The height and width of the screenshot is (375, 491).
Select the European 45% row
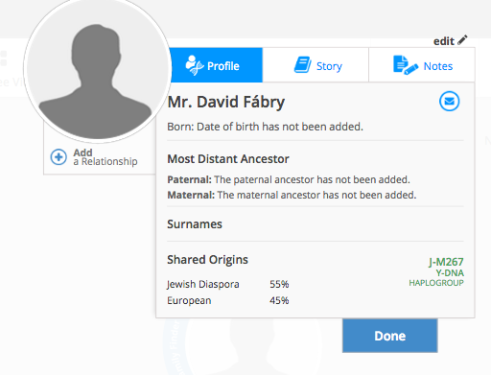(228, 300)
